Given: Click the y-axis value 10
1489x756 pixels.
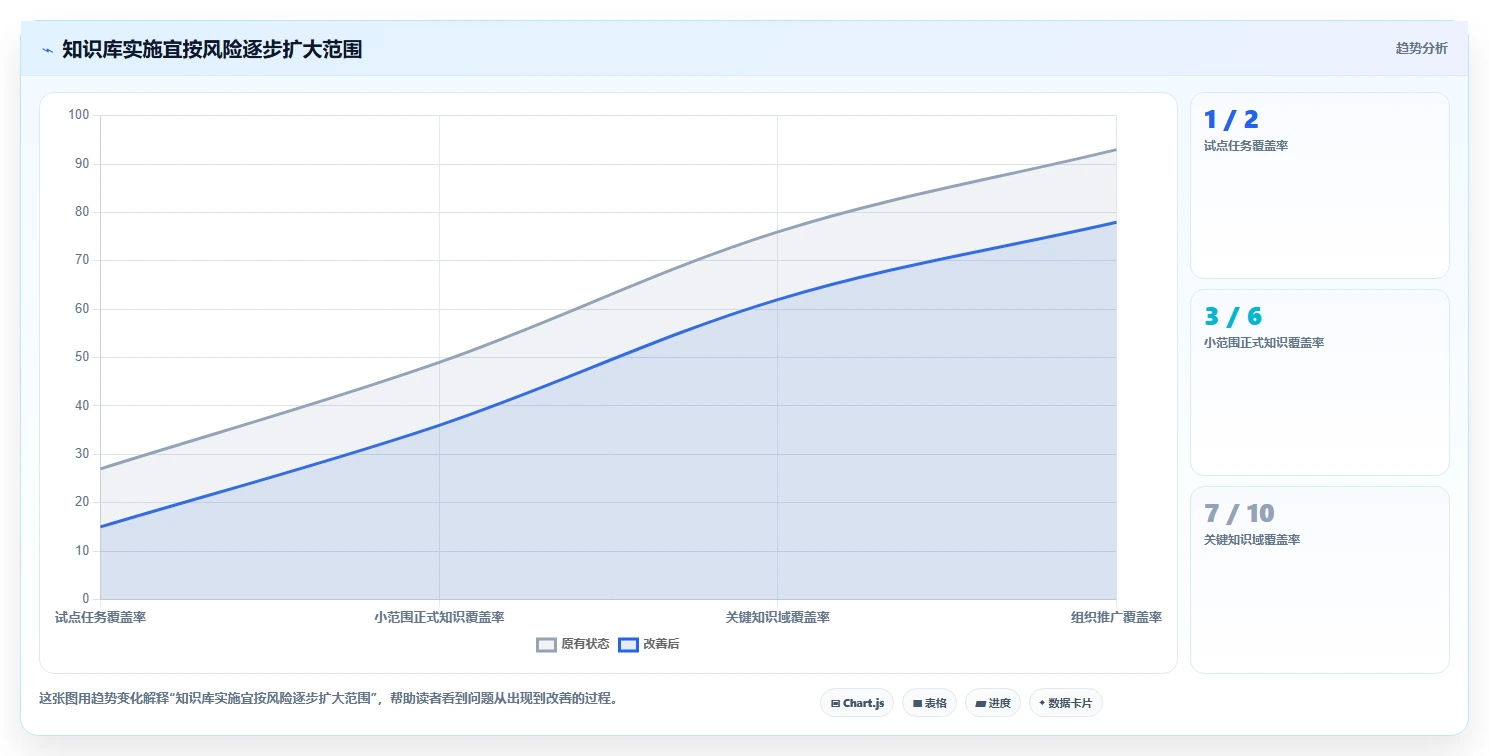Looking at the screenshot, I should (x=82, y=551).
